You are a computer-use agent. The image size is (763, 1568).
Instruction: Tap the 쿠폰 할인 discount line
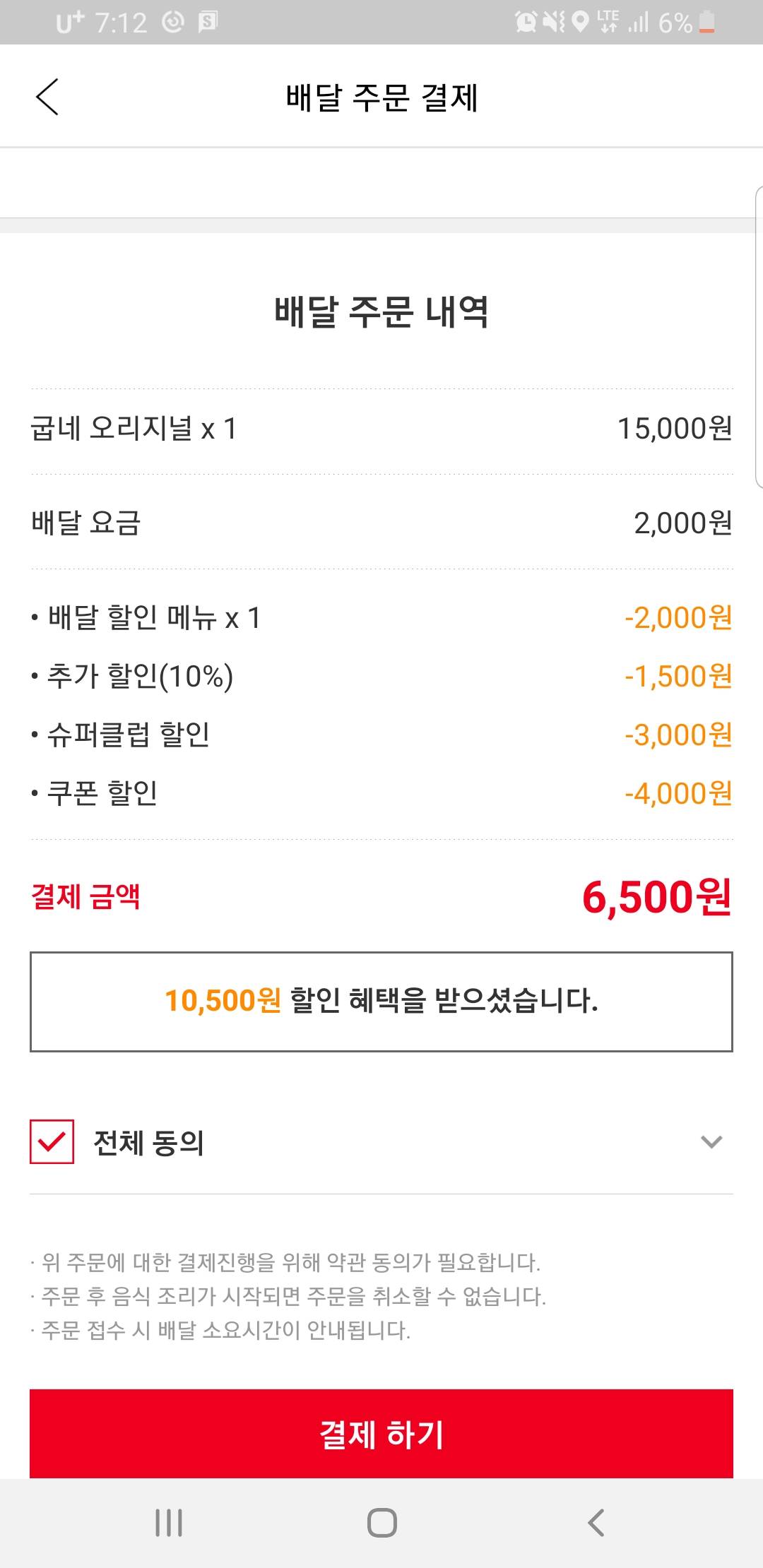pyautogui.click(x=381, y=793)
